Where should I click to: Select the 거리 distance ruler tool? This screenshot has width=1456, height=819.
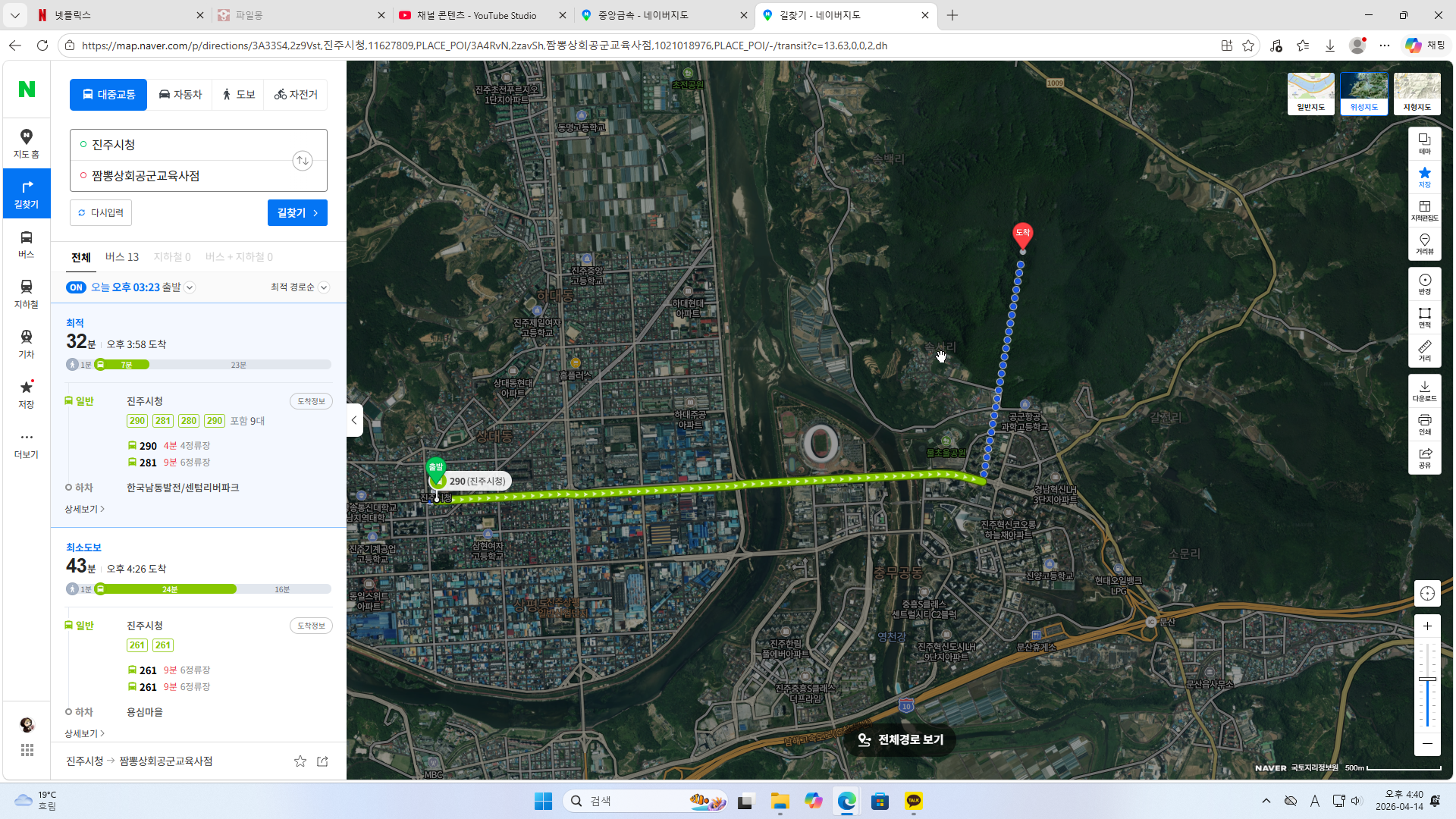pyautogui.click(x=1425, y=350)
